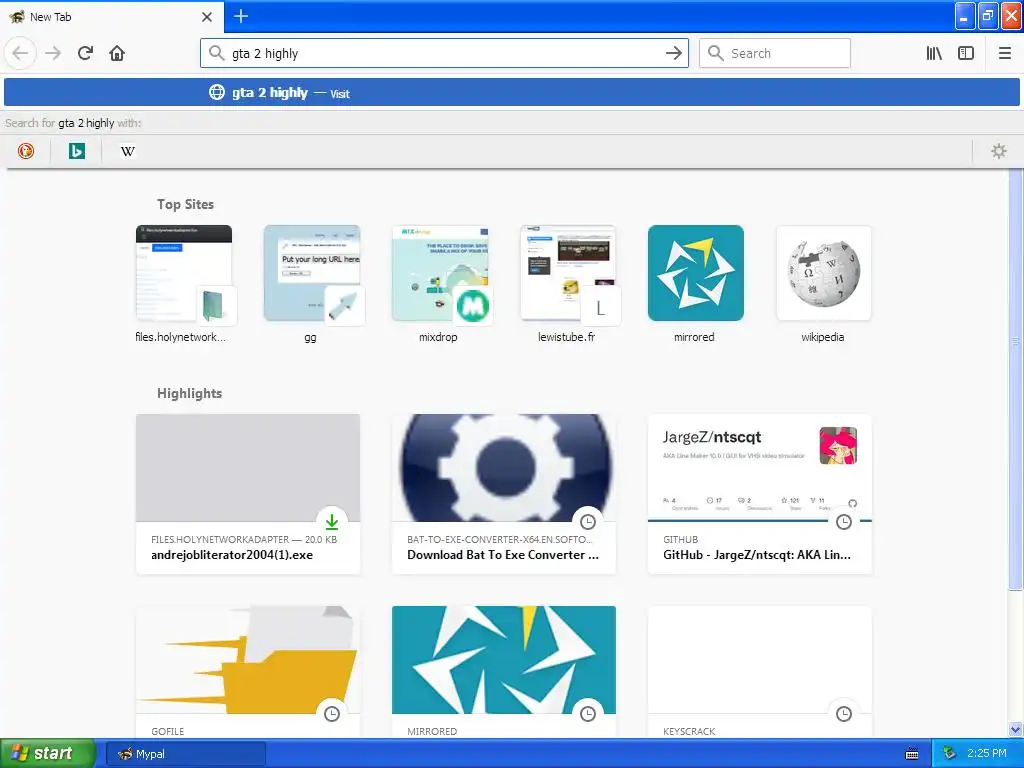Open the MIRRORED highlight card

(504, 673)
